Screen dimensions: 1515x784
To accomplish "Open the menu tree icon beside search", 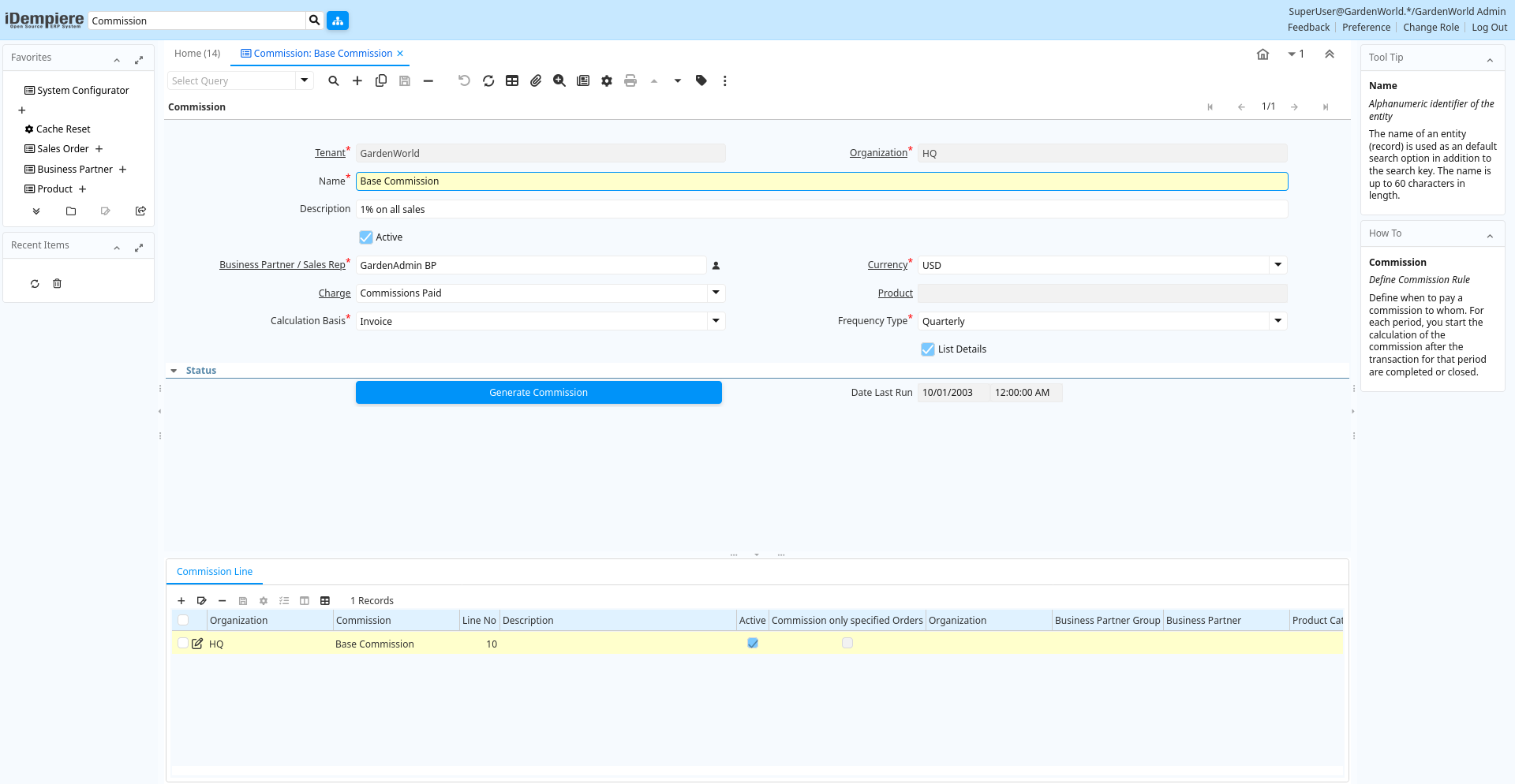I will (x=338, y=21).
